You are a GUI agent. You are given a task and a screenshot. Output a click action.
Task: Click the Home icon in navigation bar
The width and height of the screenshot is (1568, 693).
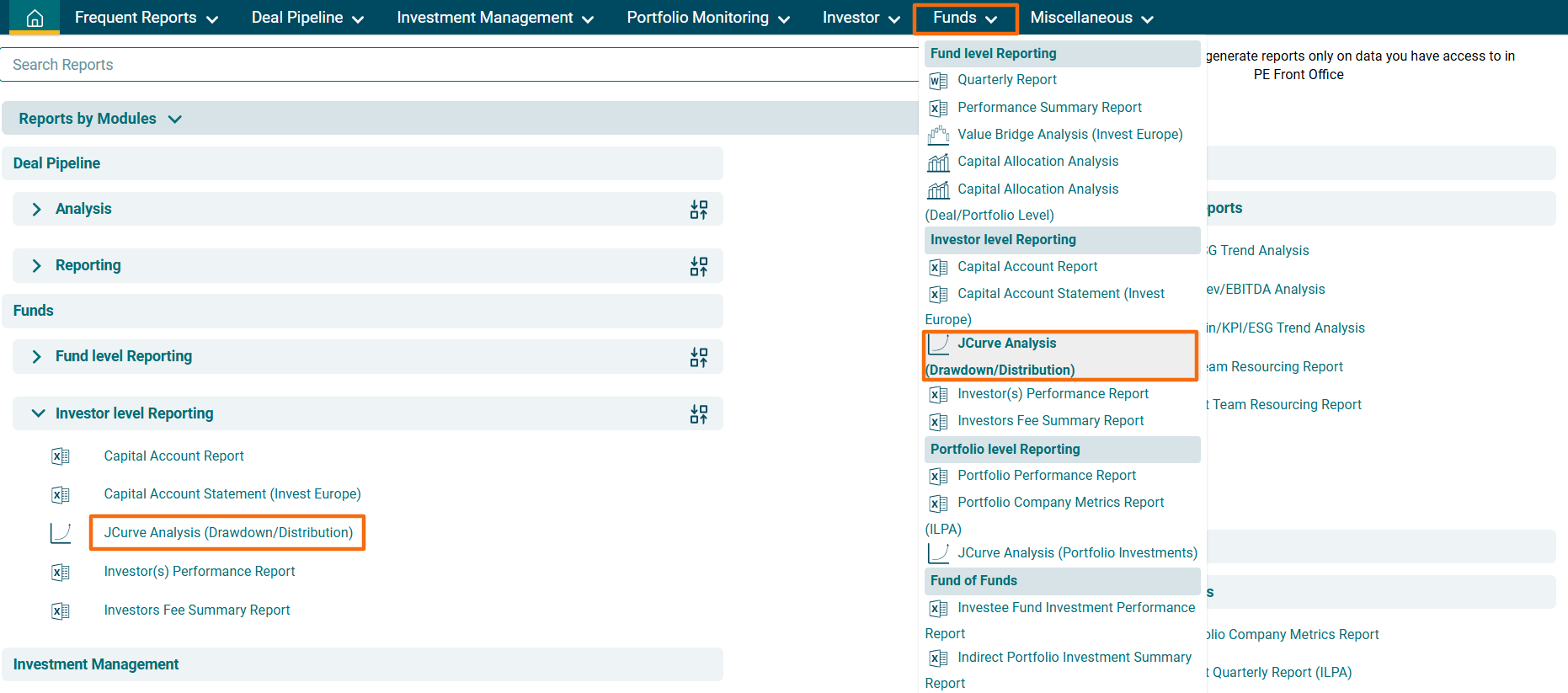point(35,18)
